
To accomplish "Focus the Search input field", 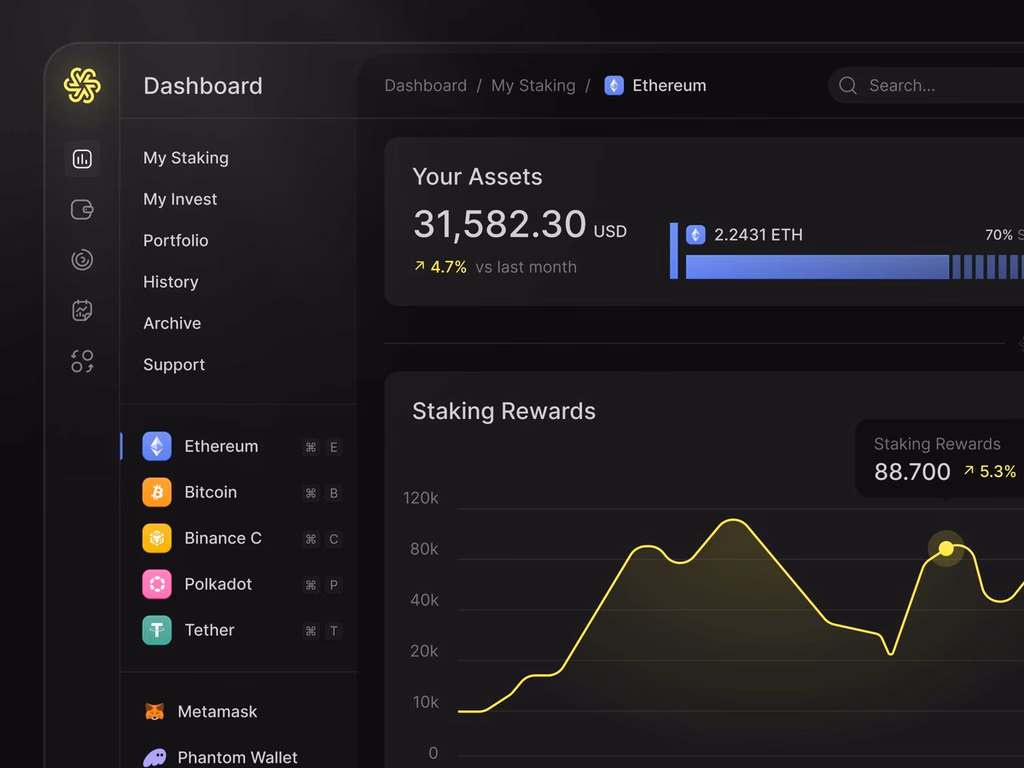I will tap(926, 86).
